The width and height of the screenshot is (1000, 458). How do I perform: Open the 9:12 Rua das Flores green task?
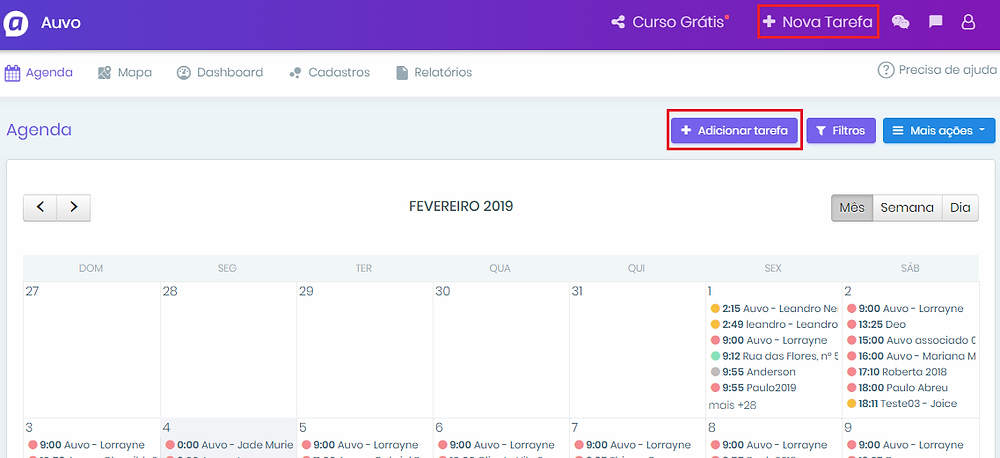[773, 356]
